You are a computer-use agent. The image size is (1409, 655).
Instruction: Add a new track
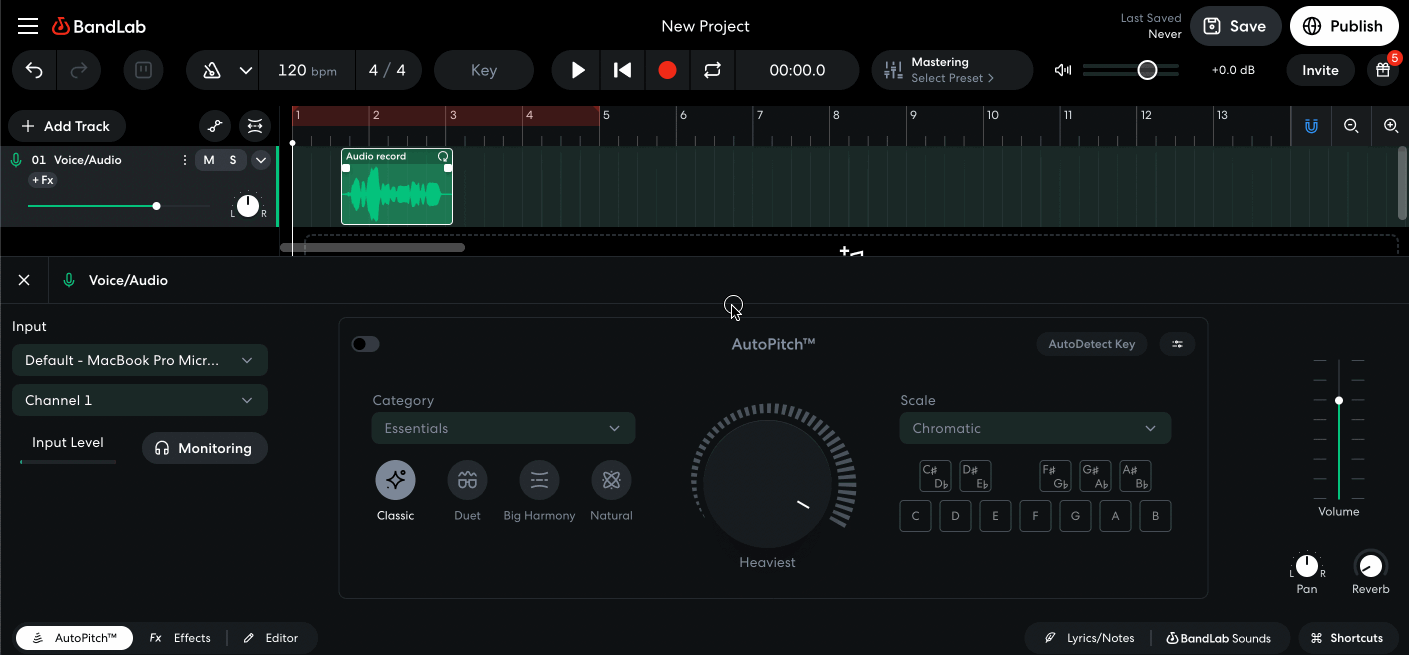66,126
